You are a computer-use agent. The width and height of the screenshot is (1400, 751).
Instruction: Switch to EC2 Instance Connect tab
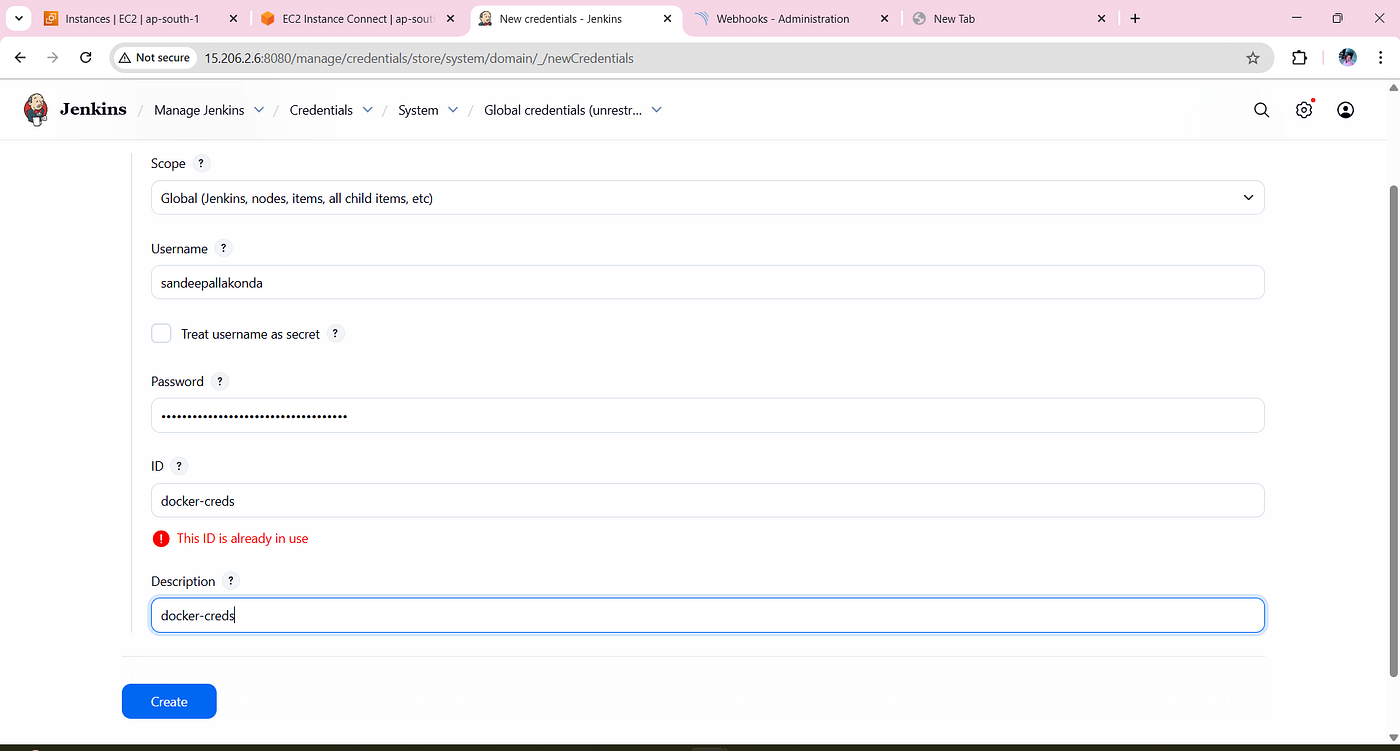(x=359, y=19)
